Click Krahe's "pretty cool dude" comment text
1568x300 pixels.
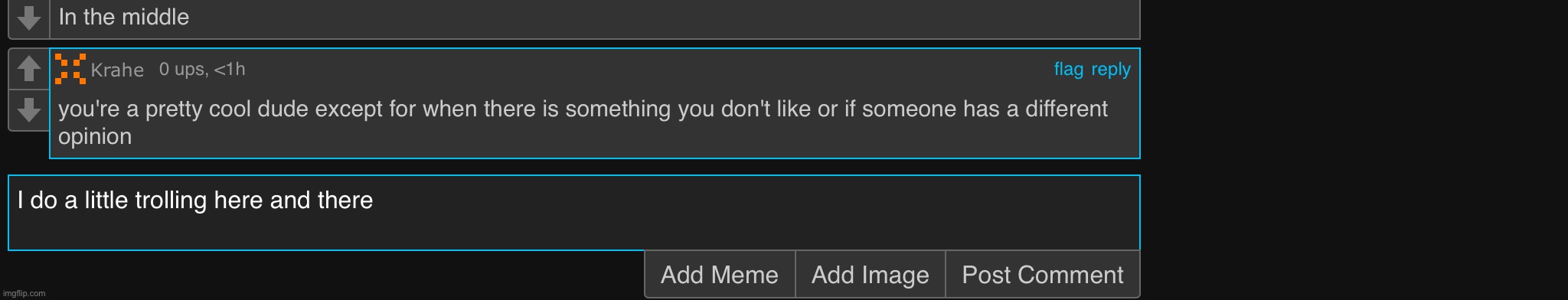click(x=583, y=122)
